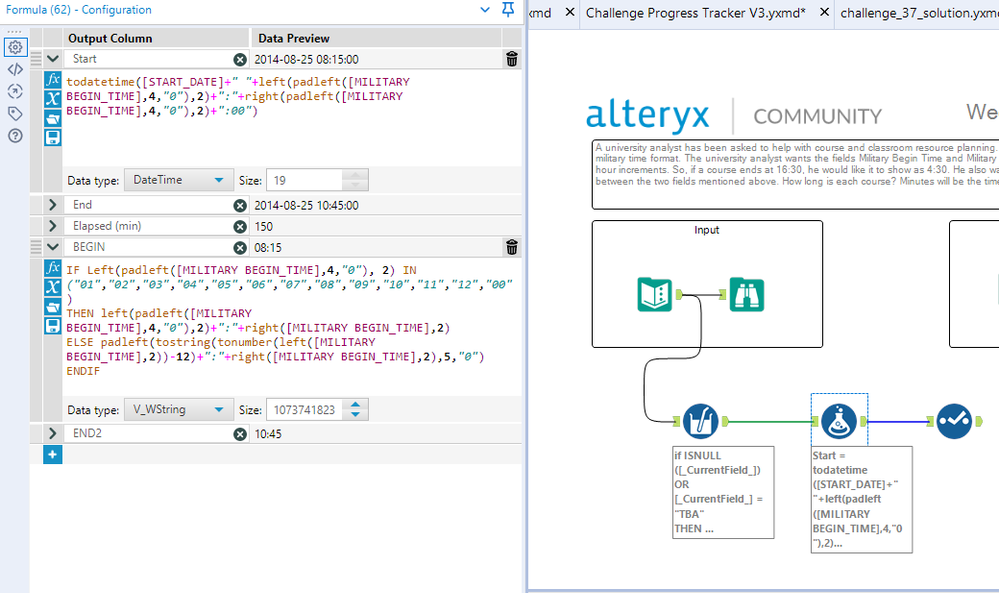Image resolution: width=999 pixels, height=593 pixels.
Task: Add a new expression with plus button
Action: point(53,455)
